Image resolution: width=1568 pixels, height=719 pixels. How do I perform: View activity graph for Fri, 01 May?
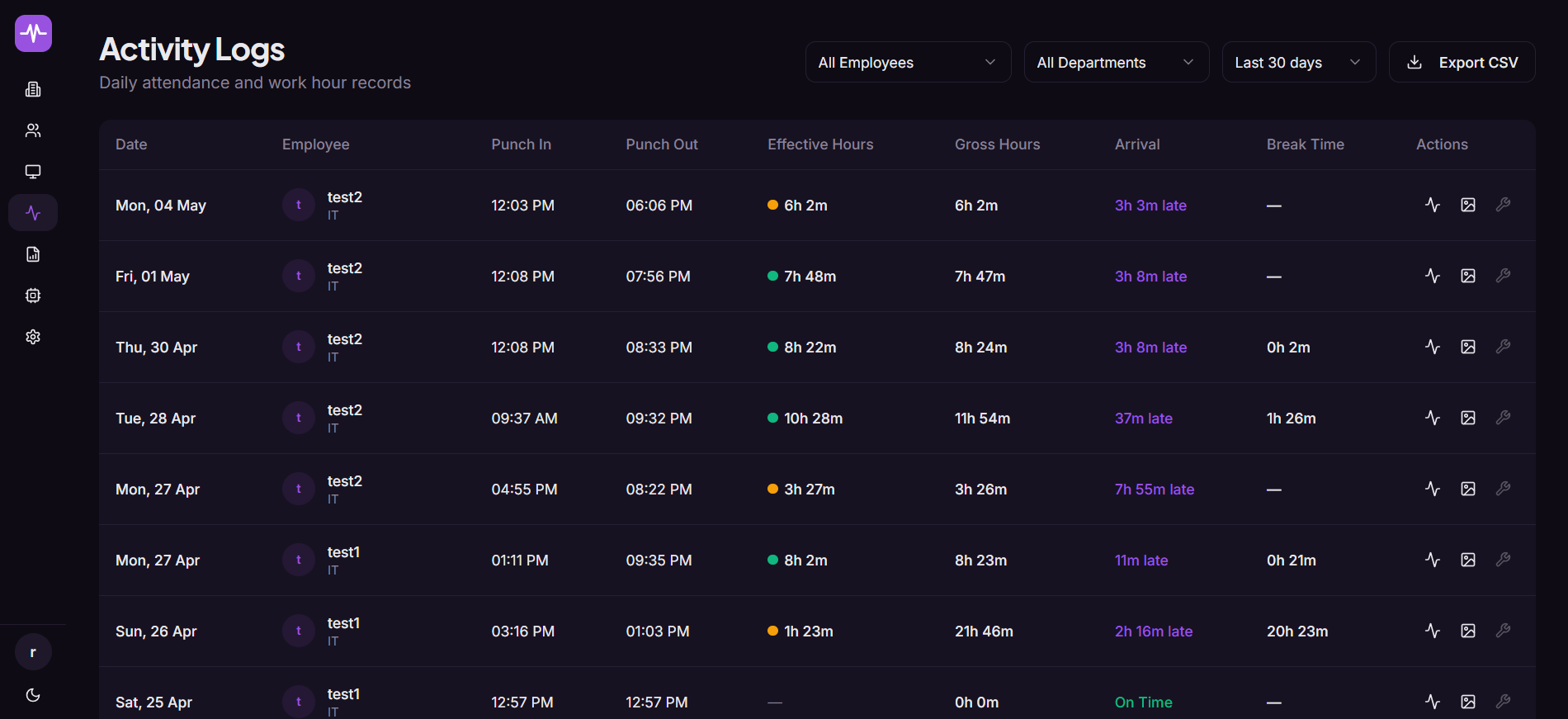(1433, 276)
